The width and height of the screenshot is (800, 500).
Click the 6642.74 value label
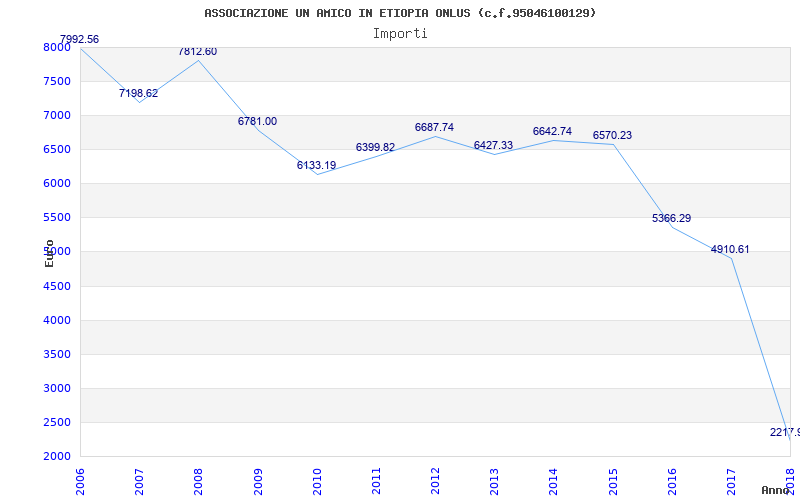pos(553,132)
